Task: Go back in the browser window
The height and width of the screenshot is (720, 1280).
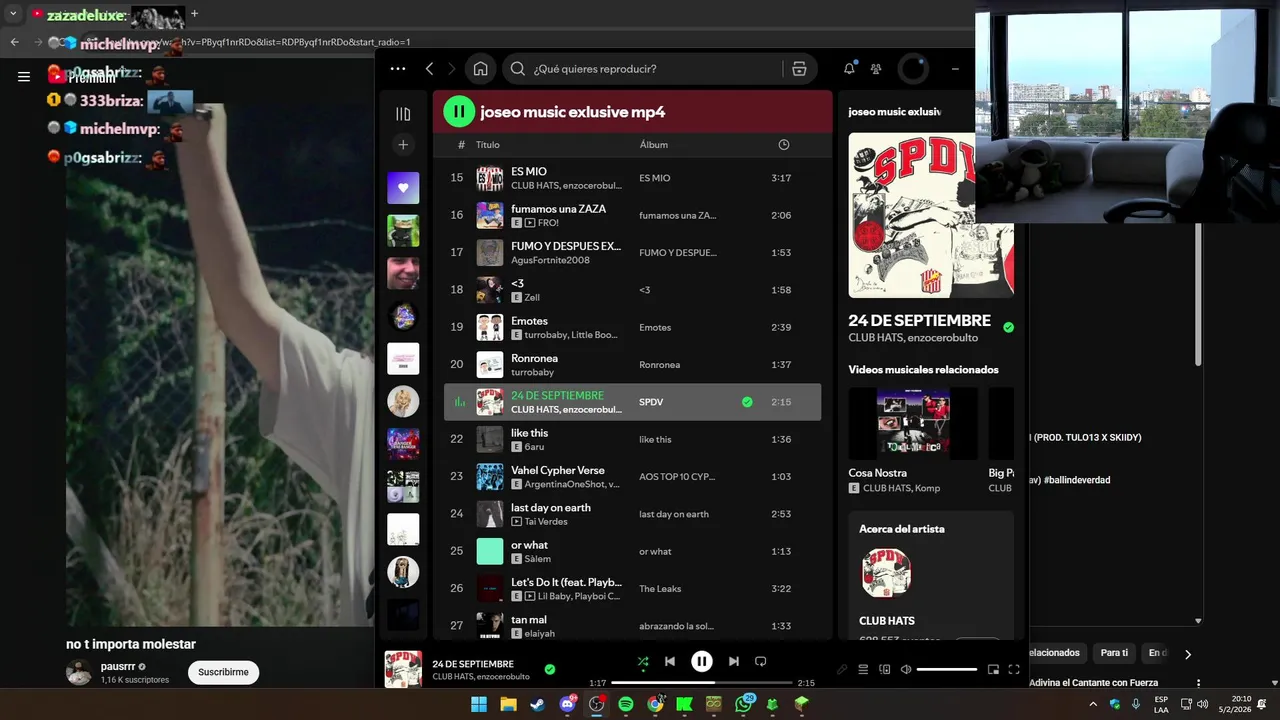Action: tap(14, 42)
